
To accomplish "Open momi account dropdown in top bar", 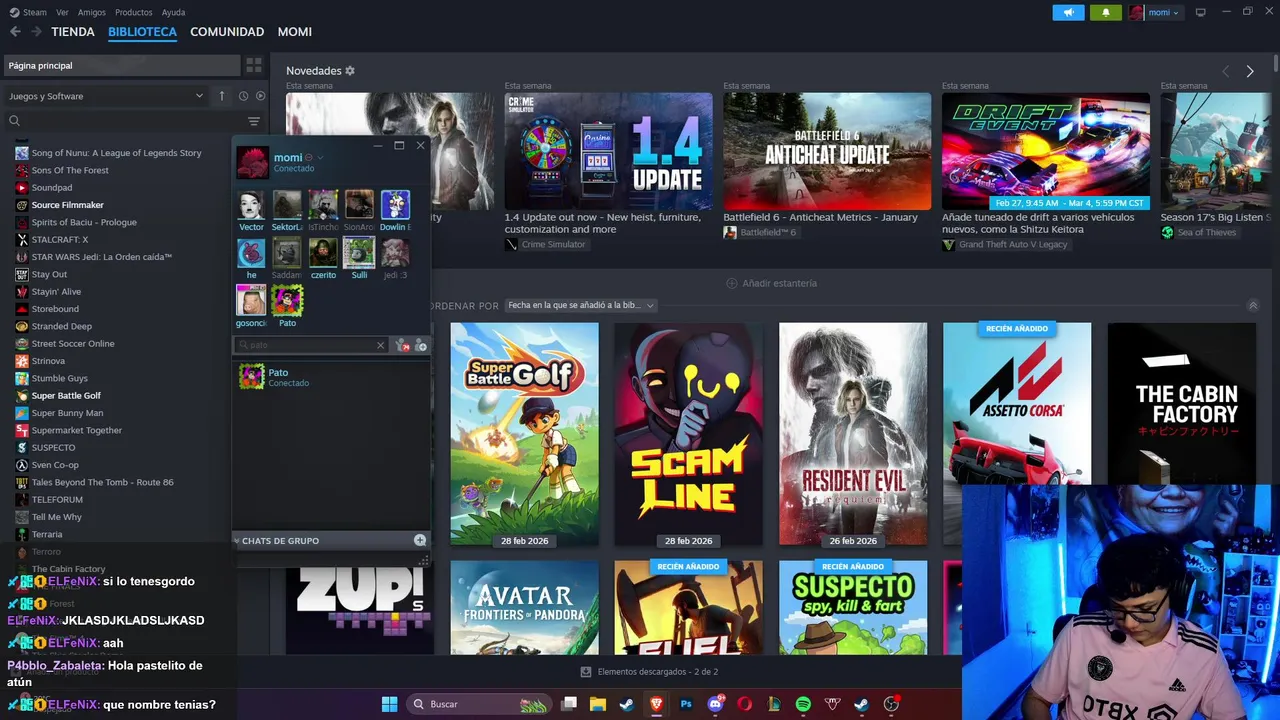I will 1155,12.
